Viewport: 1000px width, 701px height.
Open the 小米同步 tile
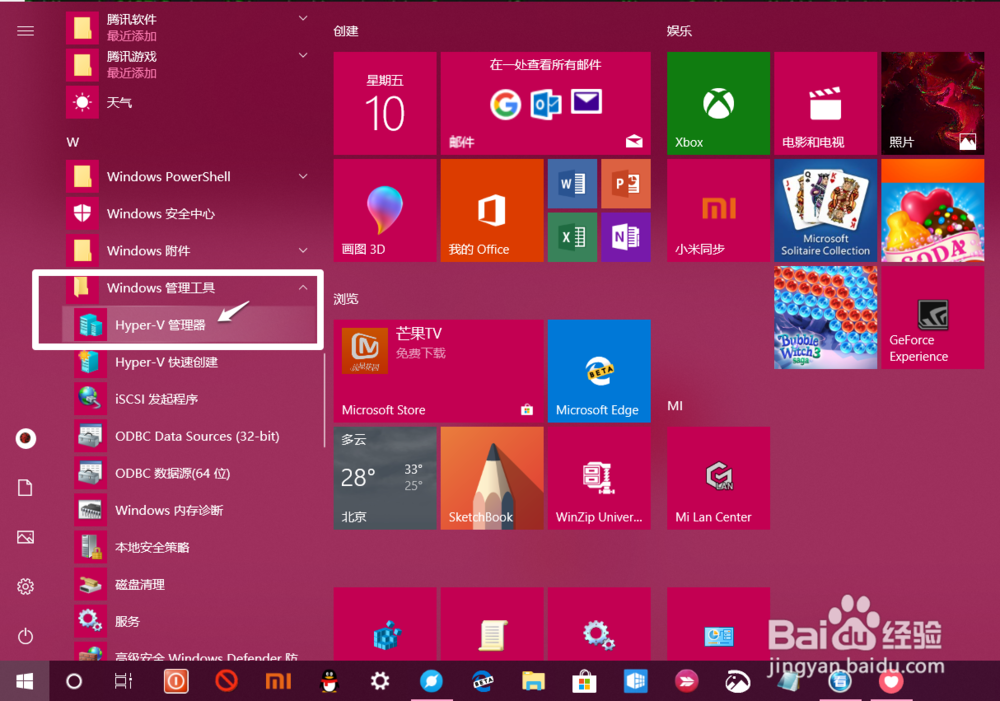click(x=719, y=210)
